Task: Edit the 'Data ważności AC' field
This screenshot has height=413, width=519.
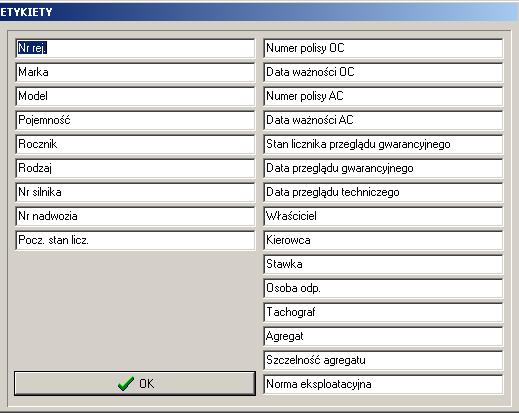Action: [383, 120]
